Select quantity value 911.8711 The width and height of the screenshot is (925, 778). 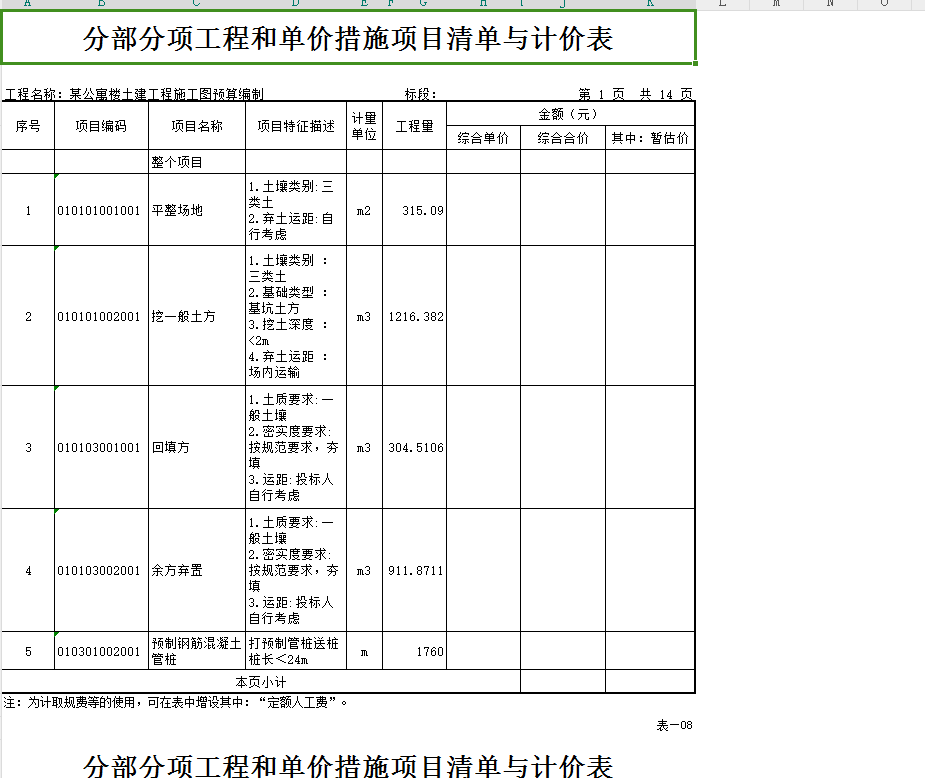[414, 570]
